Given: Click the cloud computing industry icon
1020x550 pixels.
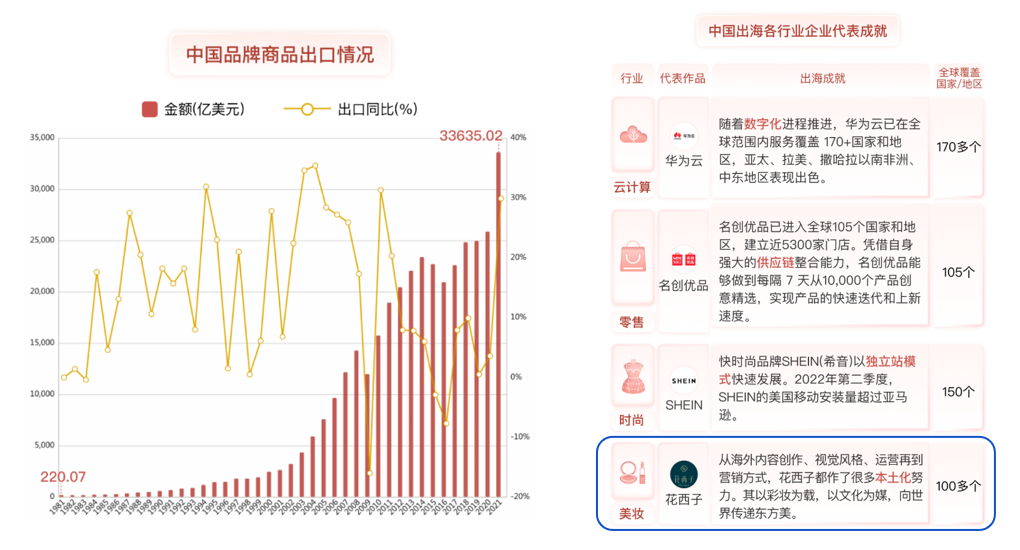Looking at the screenshot, I should (x=633, y=135).
